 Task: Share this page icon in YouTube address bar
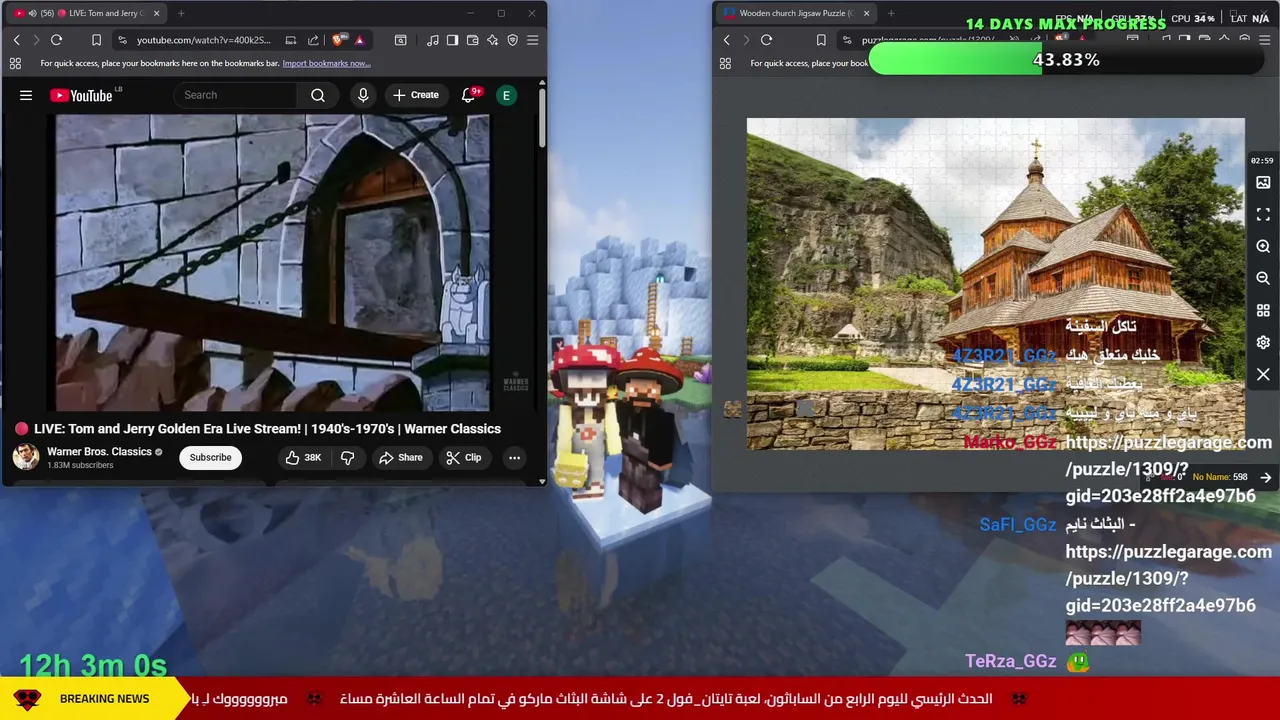tap(313, 40)
